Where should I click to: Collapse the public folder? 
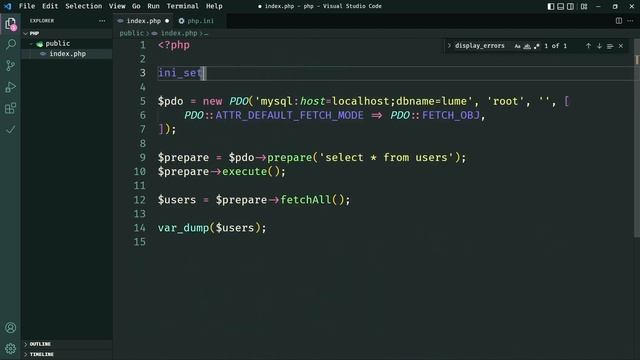(67, 43)
